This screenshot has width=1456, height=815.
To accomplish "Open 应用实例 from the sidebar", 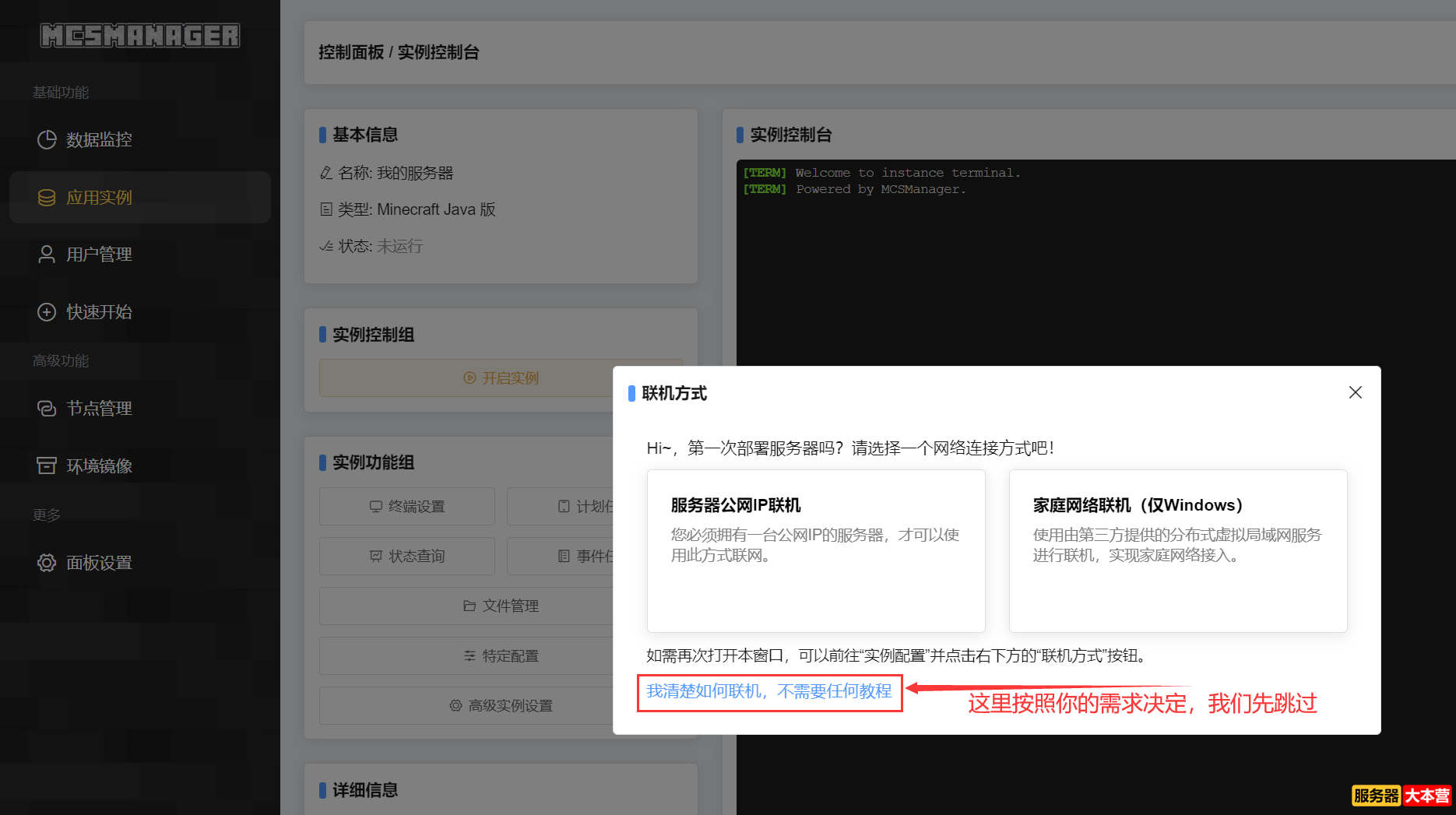I will (x=98, y=197).
